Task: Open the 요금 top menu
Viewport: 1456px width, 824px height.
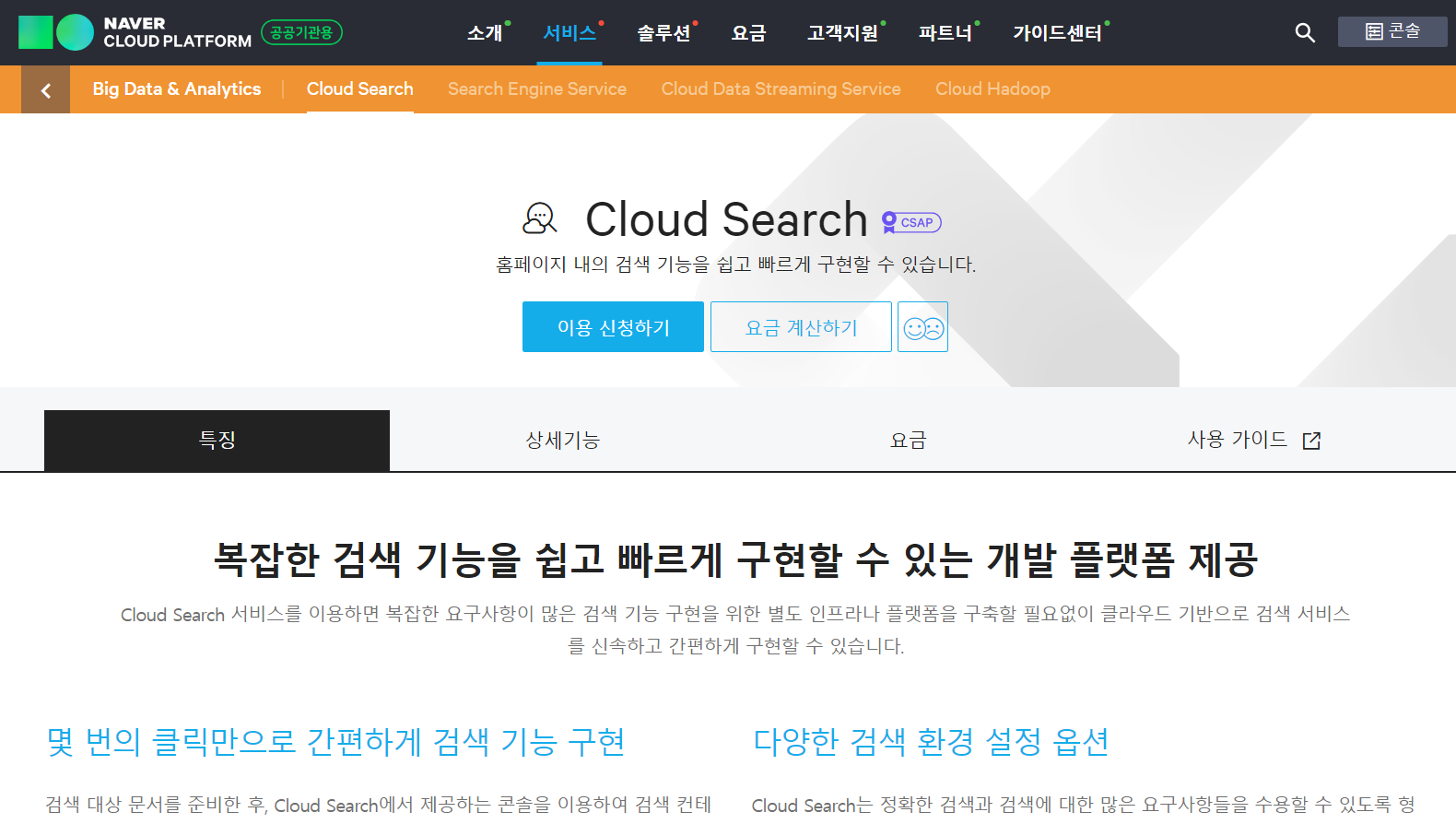Action: [748, 33]
